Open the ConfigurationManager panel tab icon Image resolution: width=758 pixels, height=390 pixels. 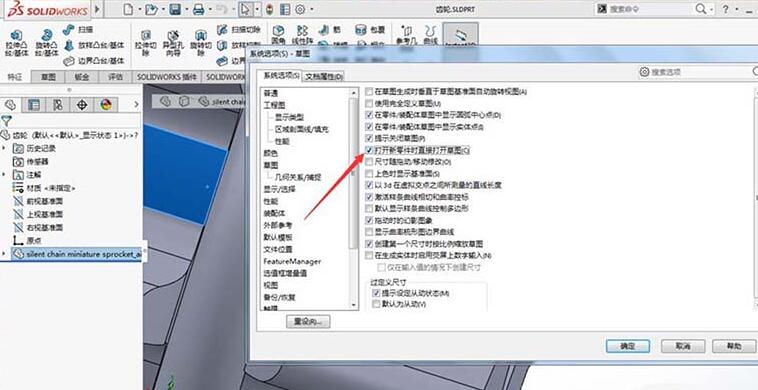[x=58, y=104]
